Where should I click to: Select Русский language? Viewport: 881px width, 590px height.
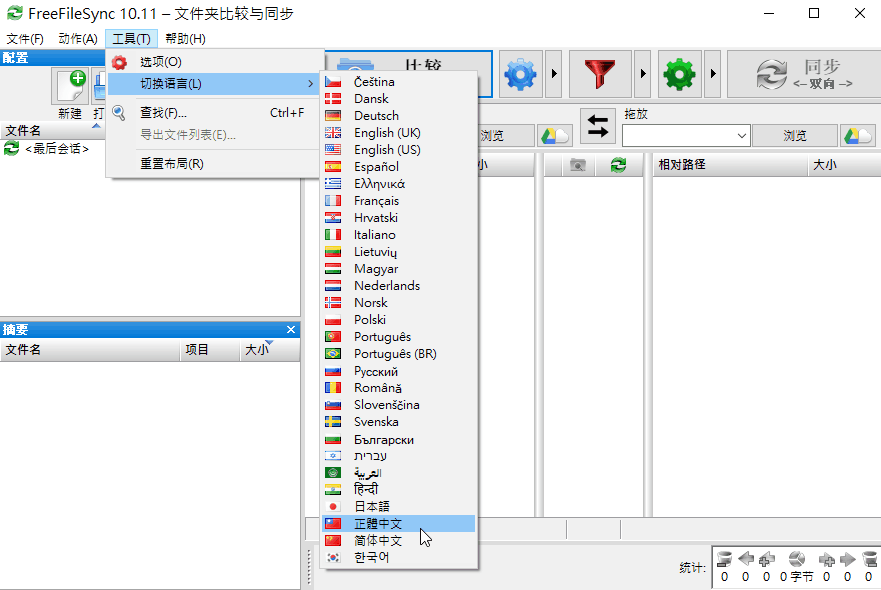399,371
